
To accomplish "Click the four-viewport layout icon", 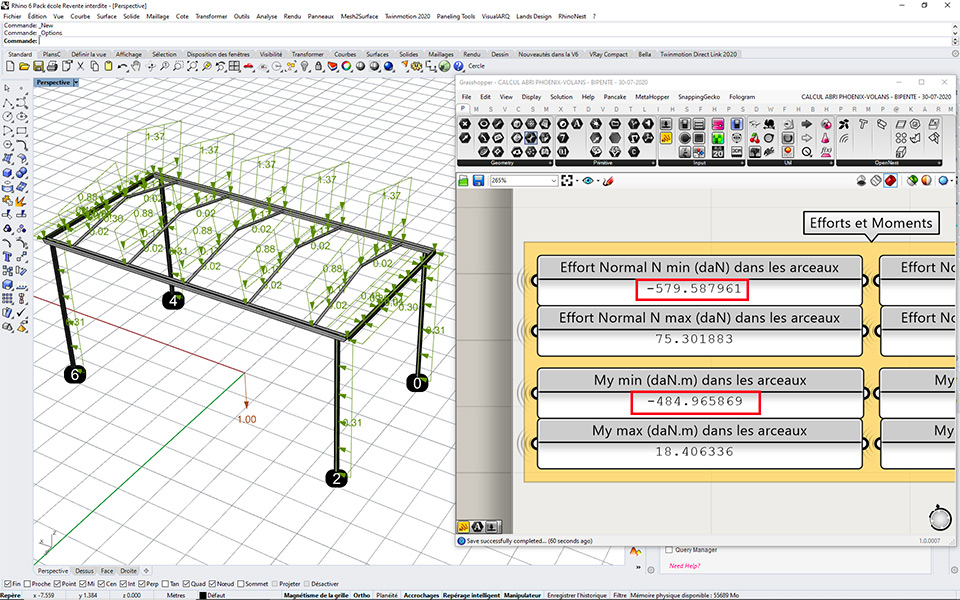I will (234, 66).
